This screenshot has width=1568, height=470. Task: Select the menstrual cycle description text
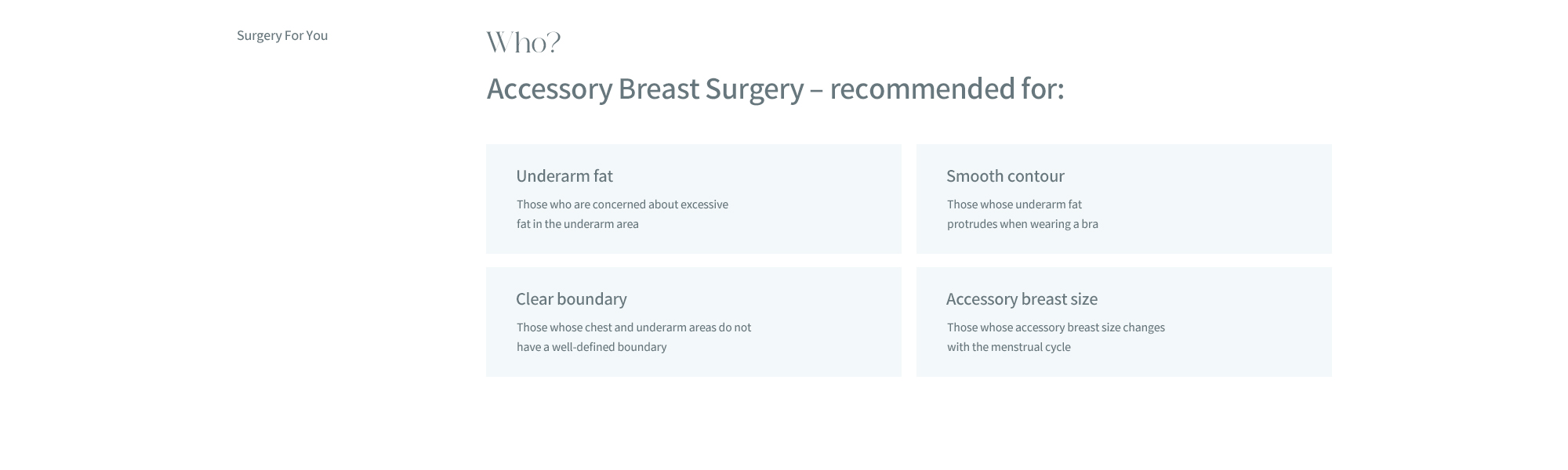[1055, 337]
